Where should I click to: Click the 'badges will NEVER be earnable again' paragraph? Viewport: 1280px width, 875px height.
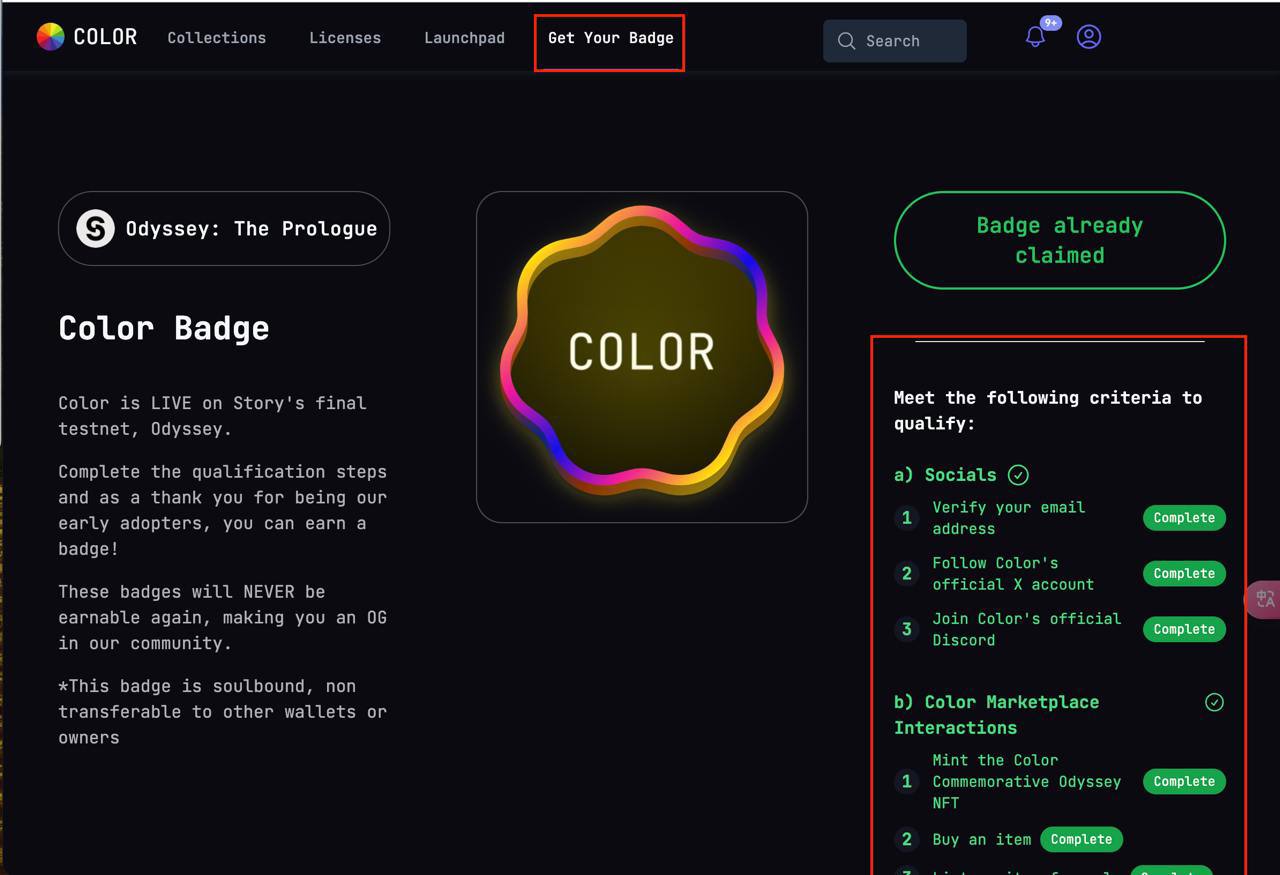[222, 617]
